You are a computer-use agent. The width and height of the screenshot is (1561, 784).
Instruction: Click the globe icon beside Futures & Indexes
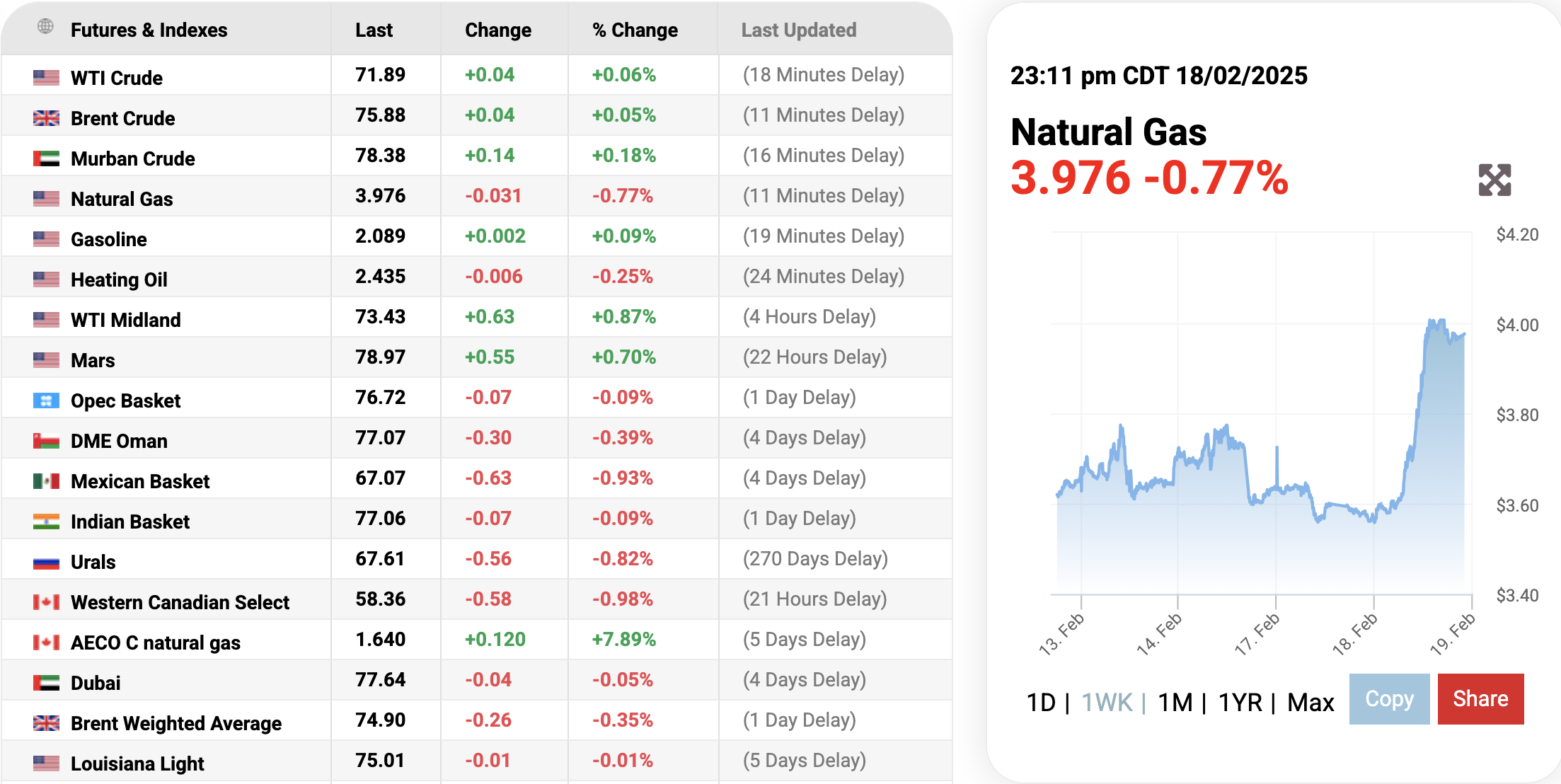pyautogui.click(x=45, y=27)
